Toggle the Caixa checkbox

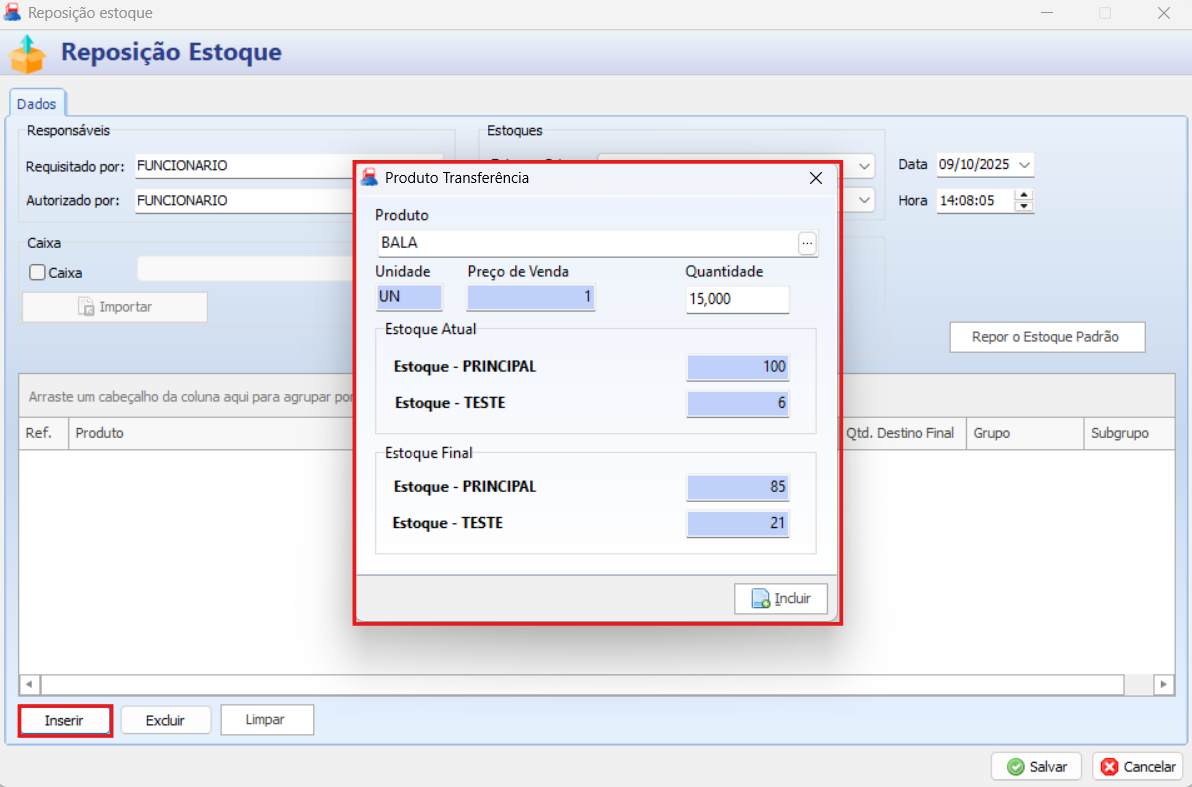[x=38, y=272]
